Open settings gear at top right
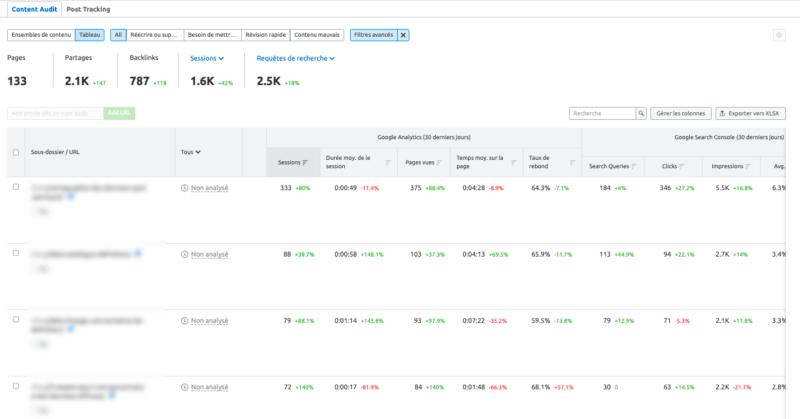 pyautogui.click(x=779, y=35)
